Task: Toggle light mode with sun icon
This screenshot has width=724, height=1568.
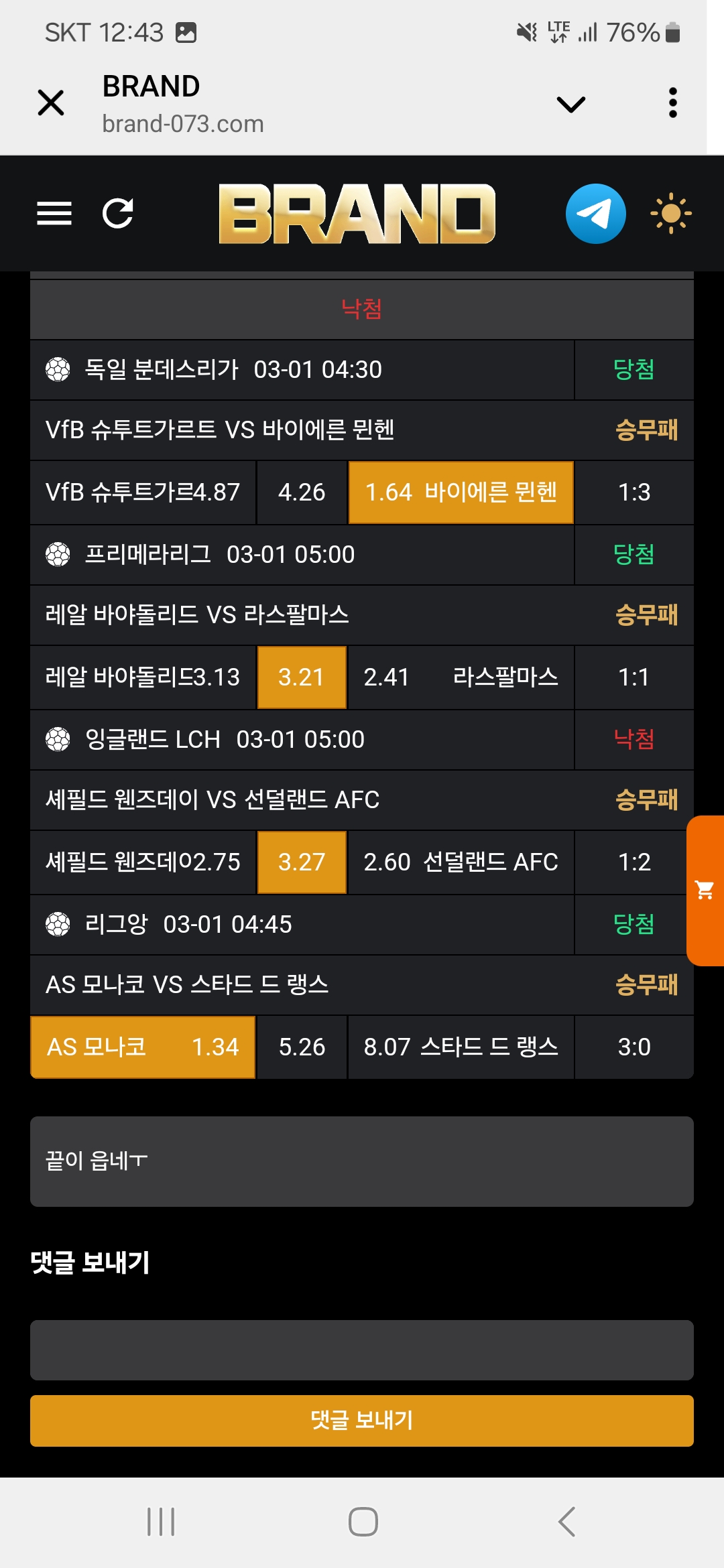Action: (670, 214)
